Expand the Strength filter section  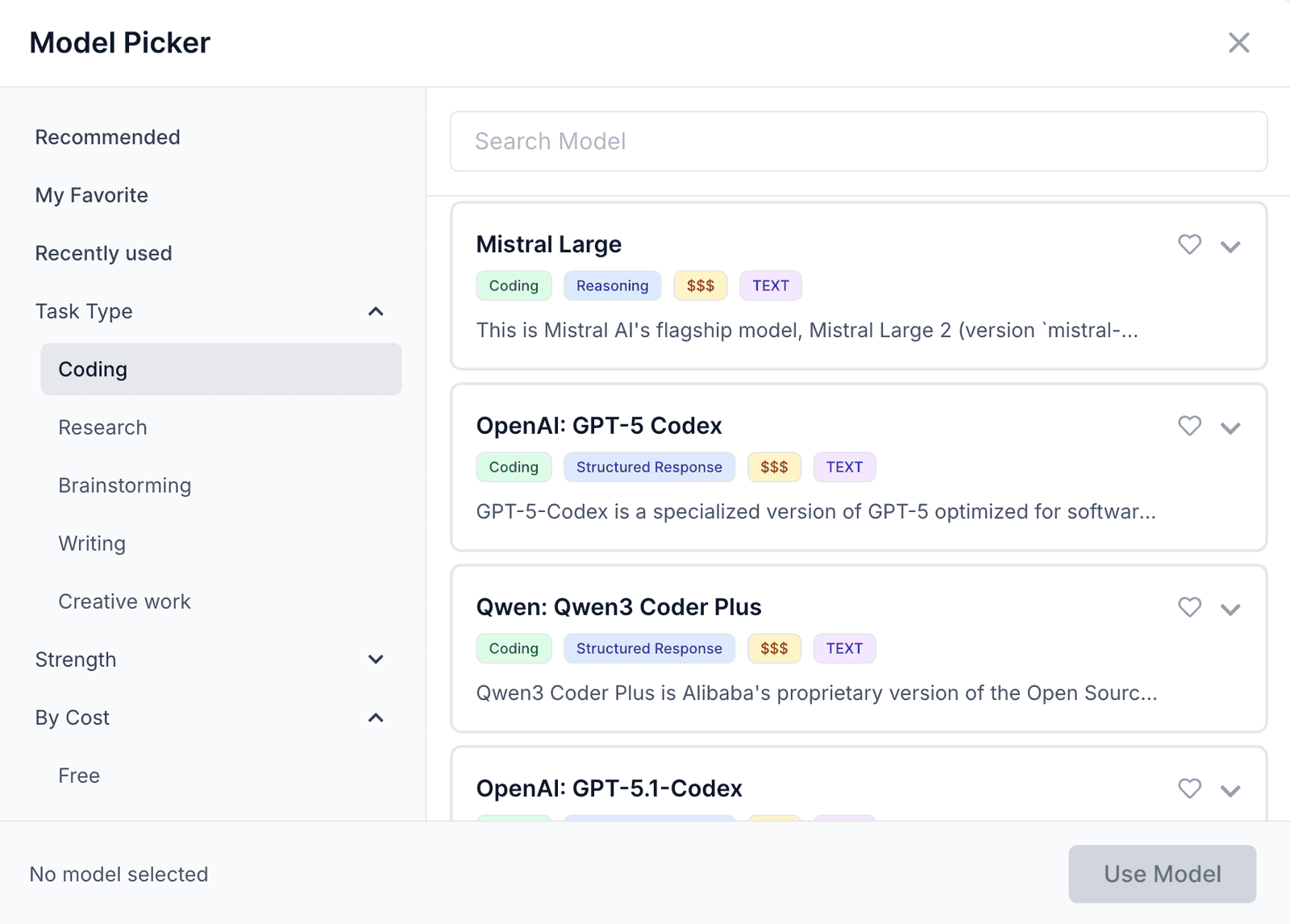[376, 660]
